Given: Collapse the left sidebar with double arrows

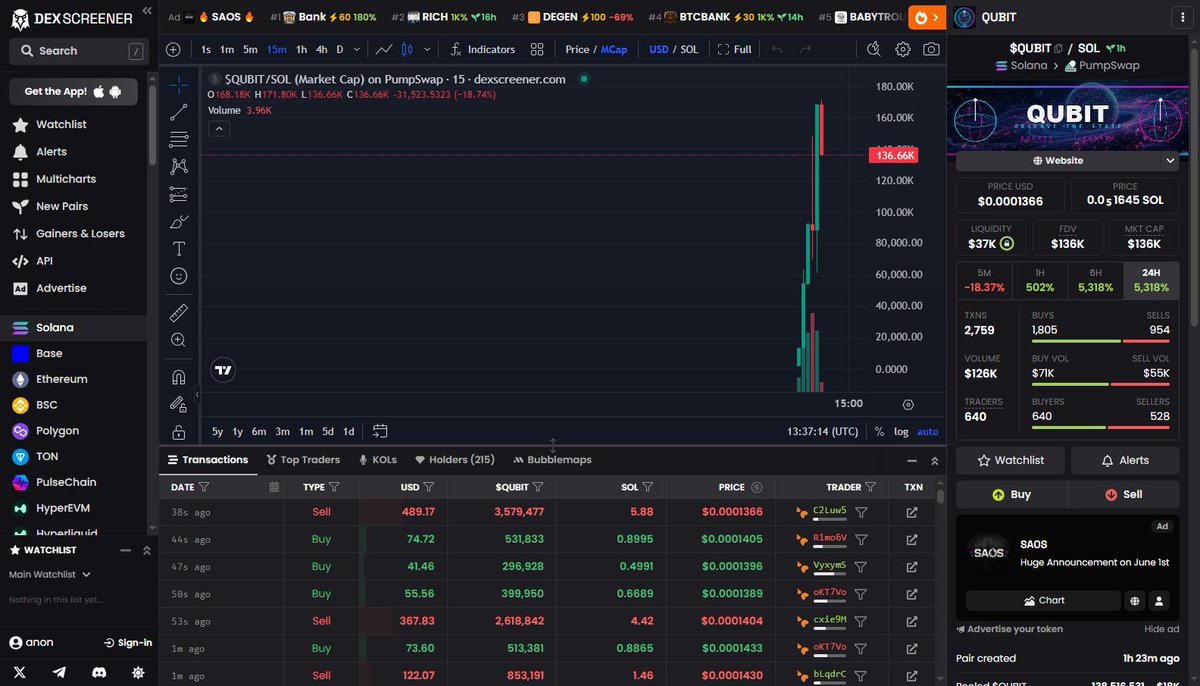Looking at the screenshot, I should [148, 11].
